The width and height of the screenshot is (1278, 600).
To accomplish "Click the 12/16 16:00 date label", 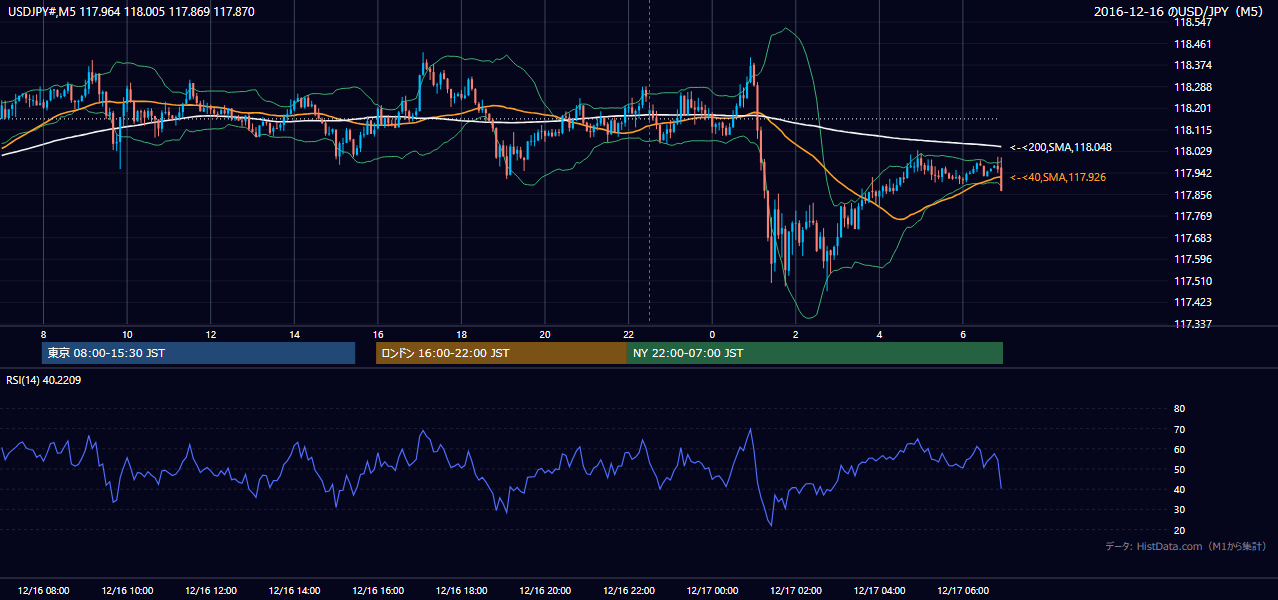I will coord(378,591).
